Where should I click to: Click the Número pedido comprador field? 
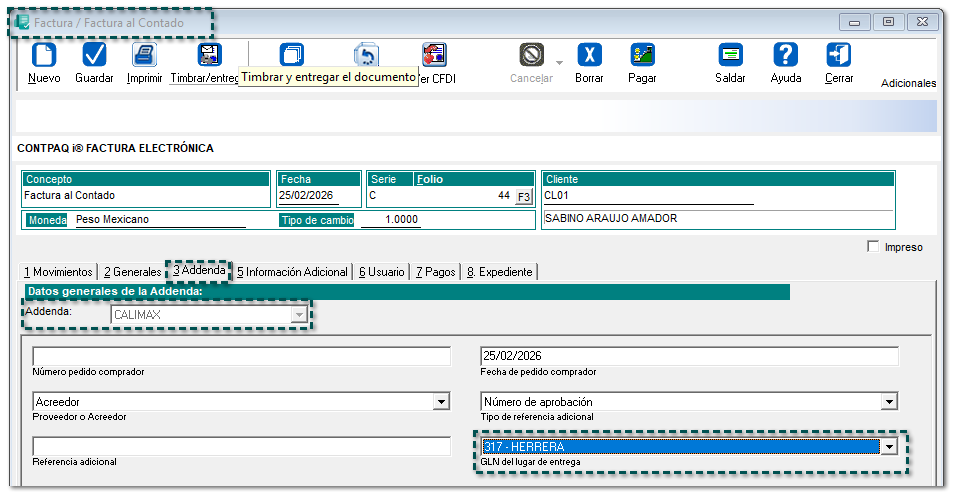point(242,356)
